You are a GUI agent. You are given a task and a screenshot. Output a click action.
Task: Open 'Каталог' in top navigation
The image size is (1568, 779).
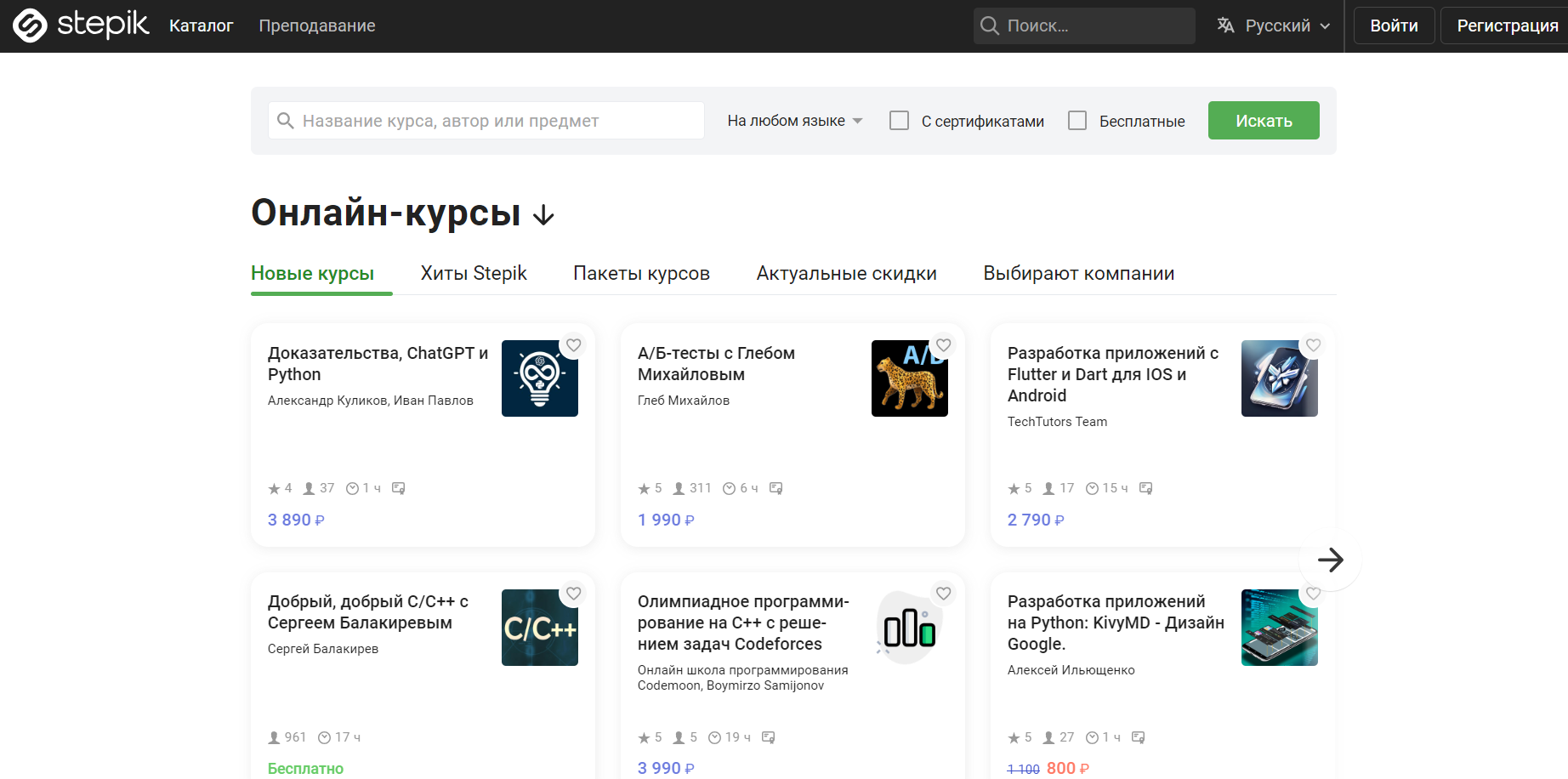click(201, 26)
